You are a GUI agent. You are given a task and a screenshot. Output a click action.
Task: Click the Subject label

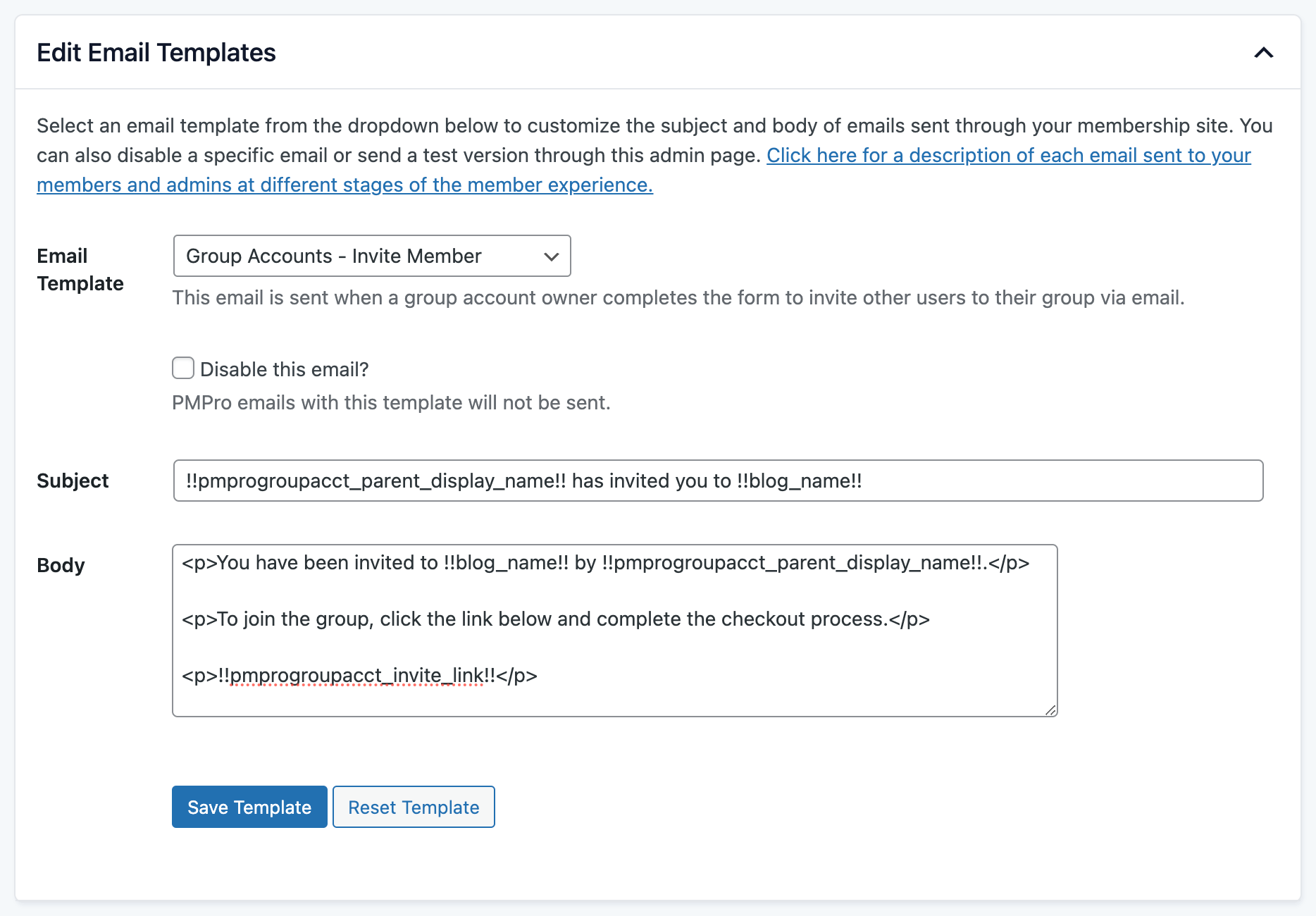coord(73,481)
